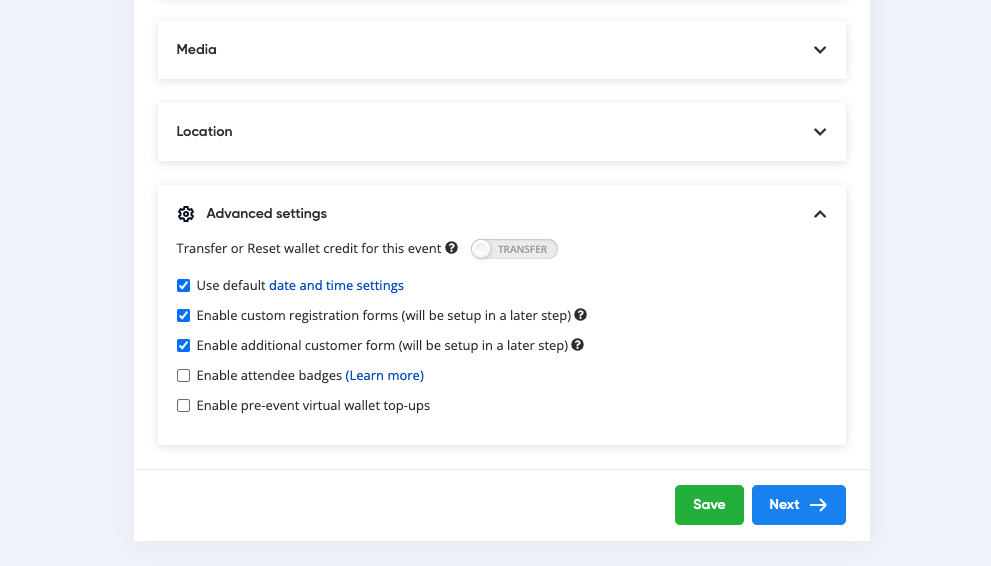The width and height of the screenshot is (991, 566).
Task: Click the Next button
Action: (799, 505)
